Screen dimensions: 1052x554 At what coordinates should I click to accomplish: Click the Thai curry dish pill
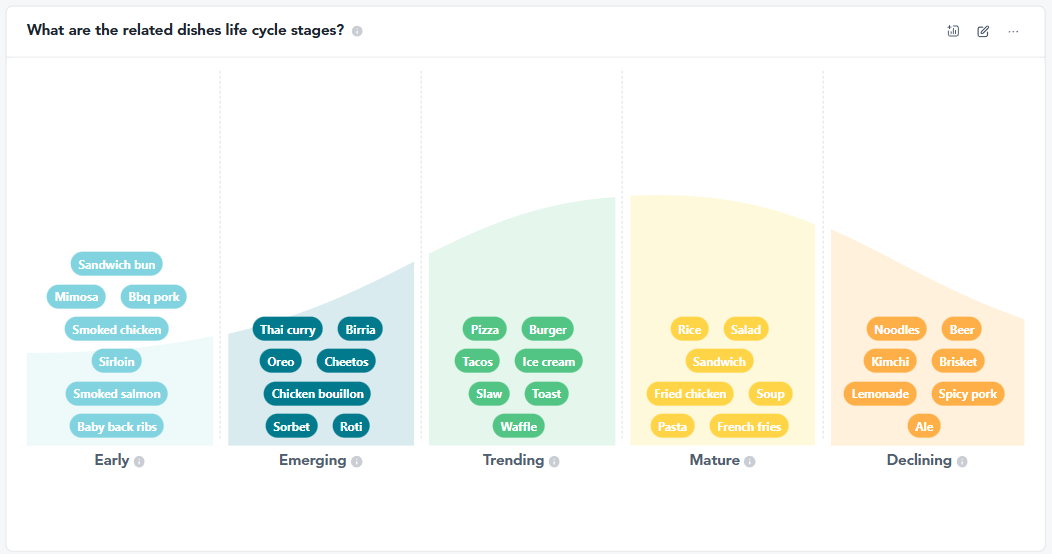click(287, 329)
